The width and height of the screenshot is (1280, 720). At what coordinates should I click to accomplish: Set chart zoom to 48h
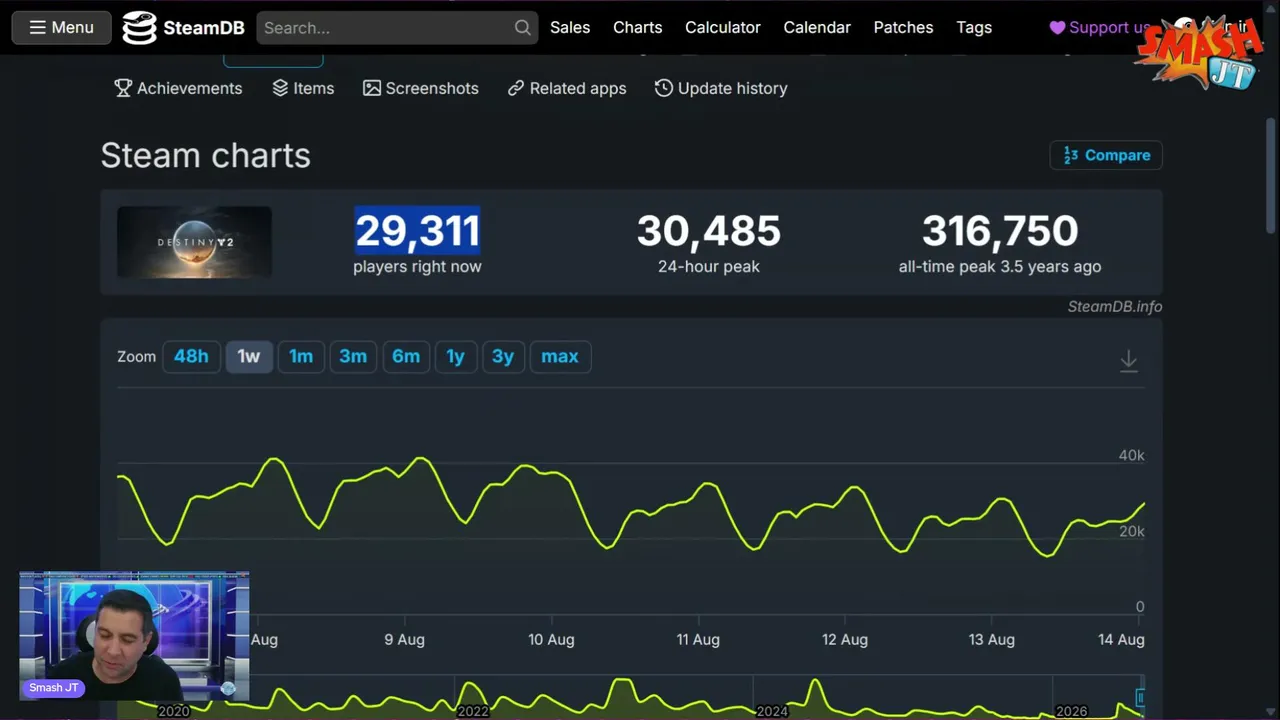click(x=191, y=356)
